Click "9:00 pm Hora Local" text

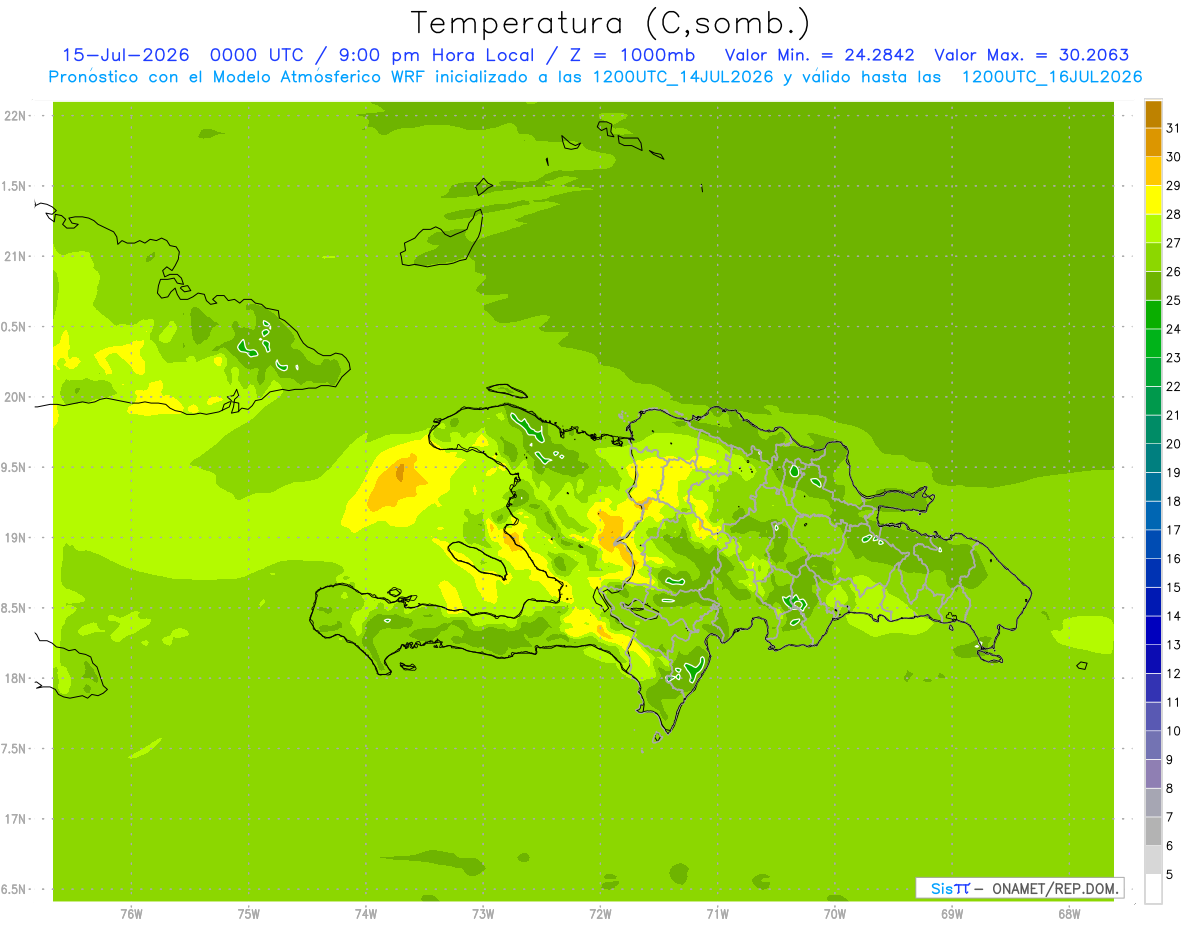click(439, 55)
